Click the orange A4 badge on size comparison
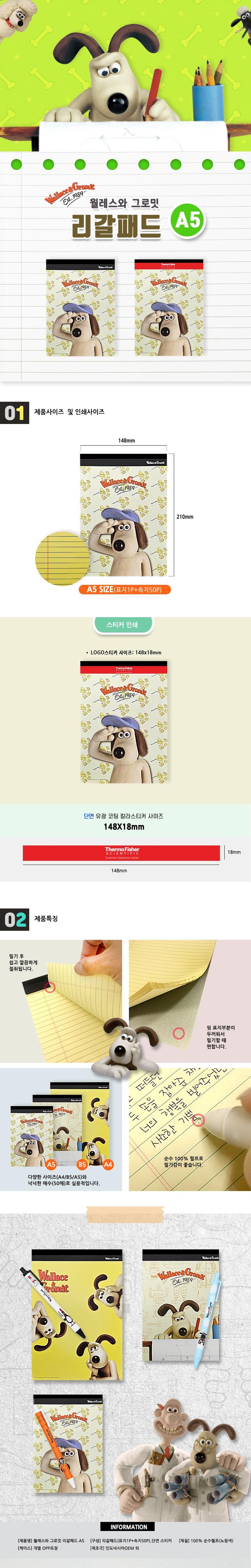The width and height of the screenshot is (251, 1568). (x=108, y=1164)
